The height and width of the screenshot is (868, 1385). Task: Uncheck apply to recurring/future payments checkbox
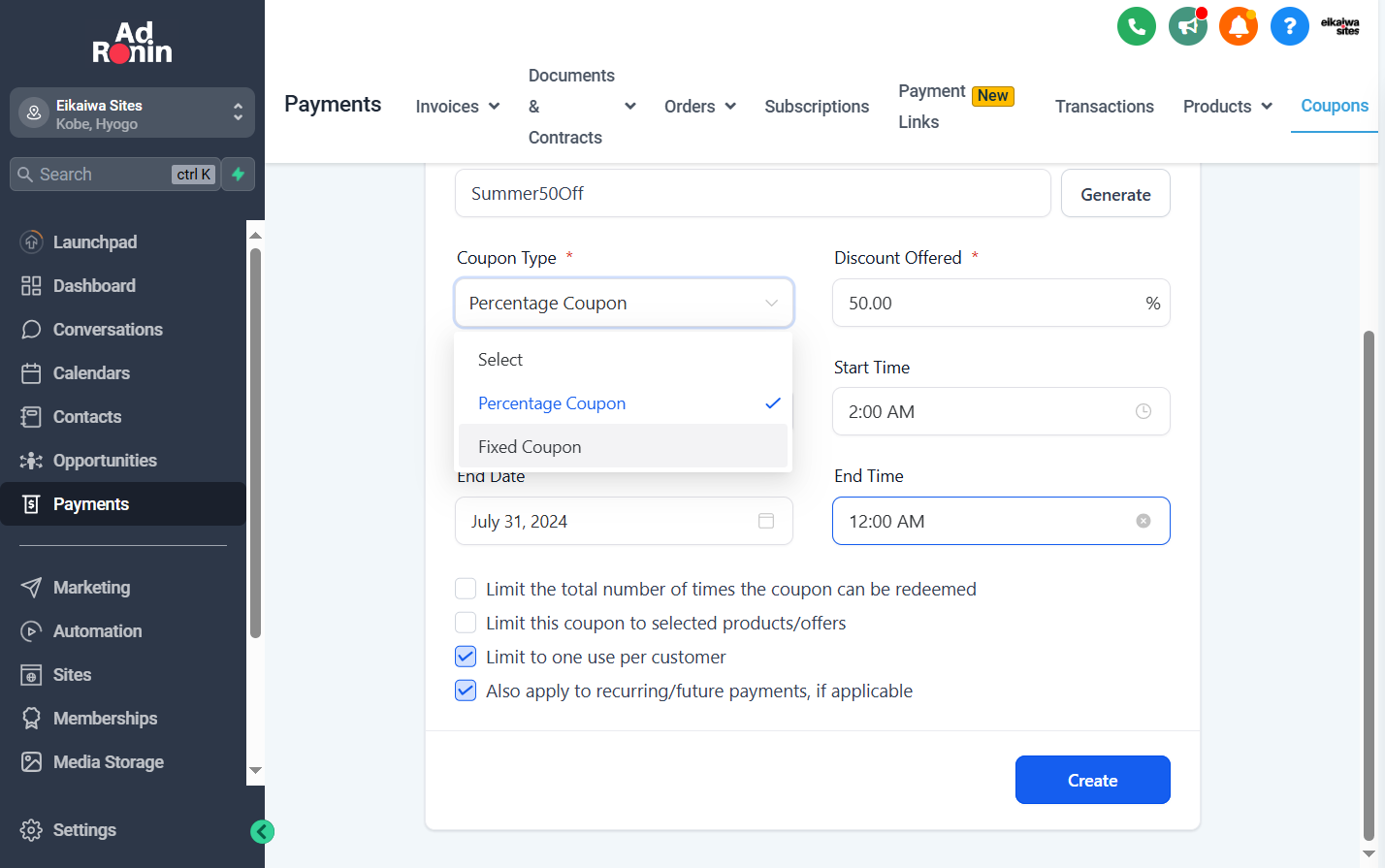pyautogui.click(x=466, y=691)
